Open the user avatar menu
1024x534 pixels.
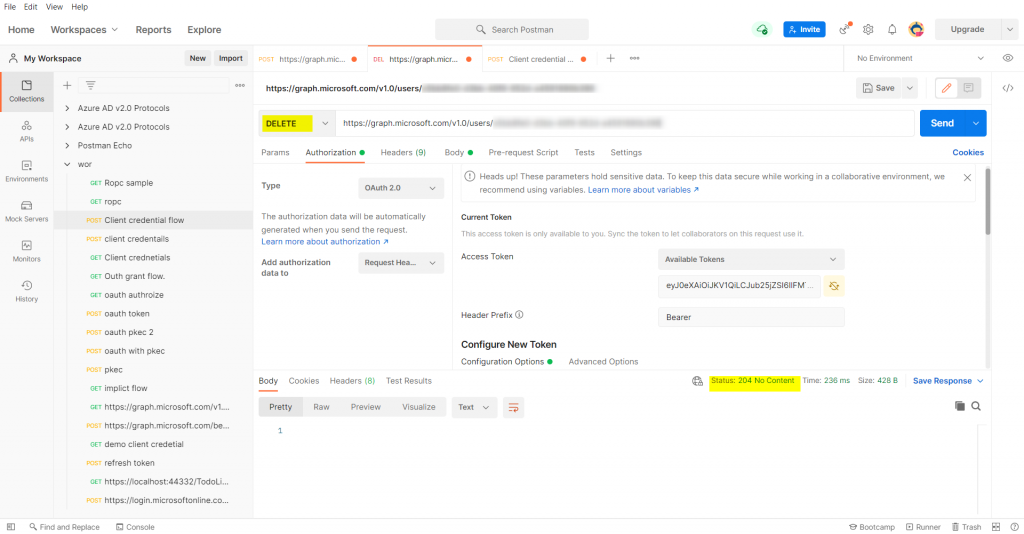(x=916, y=29)
